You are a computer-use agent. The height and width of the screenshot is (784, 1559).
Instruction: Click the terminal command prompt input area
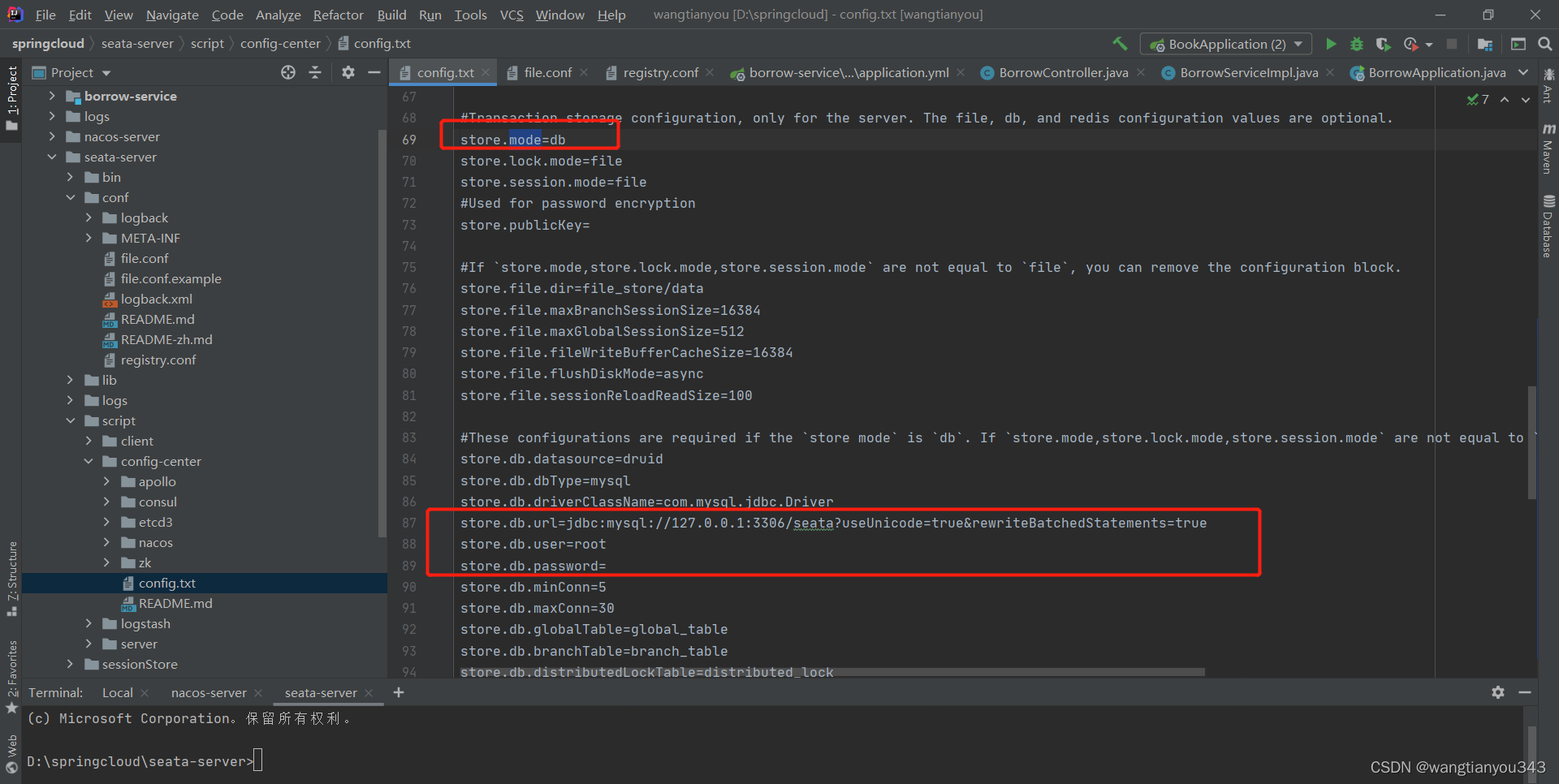258,760
